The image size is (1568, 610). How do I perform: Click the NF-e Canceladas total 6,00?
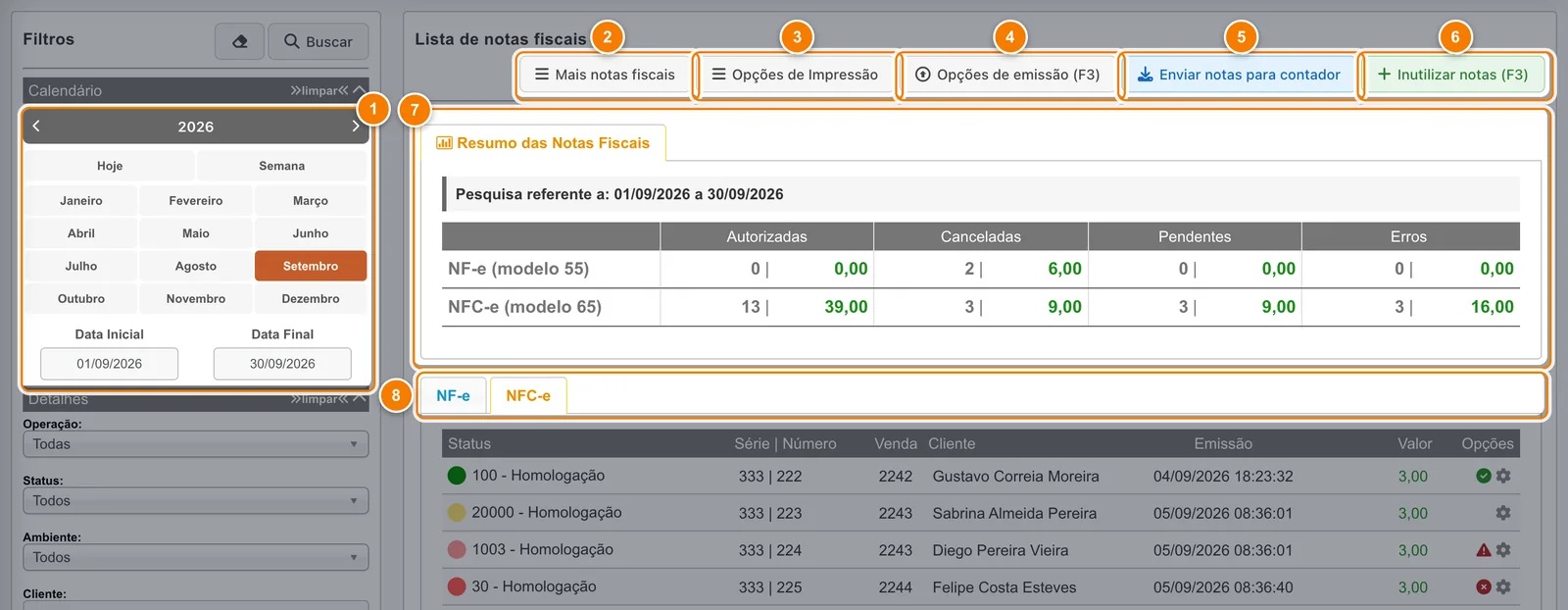1064,269
